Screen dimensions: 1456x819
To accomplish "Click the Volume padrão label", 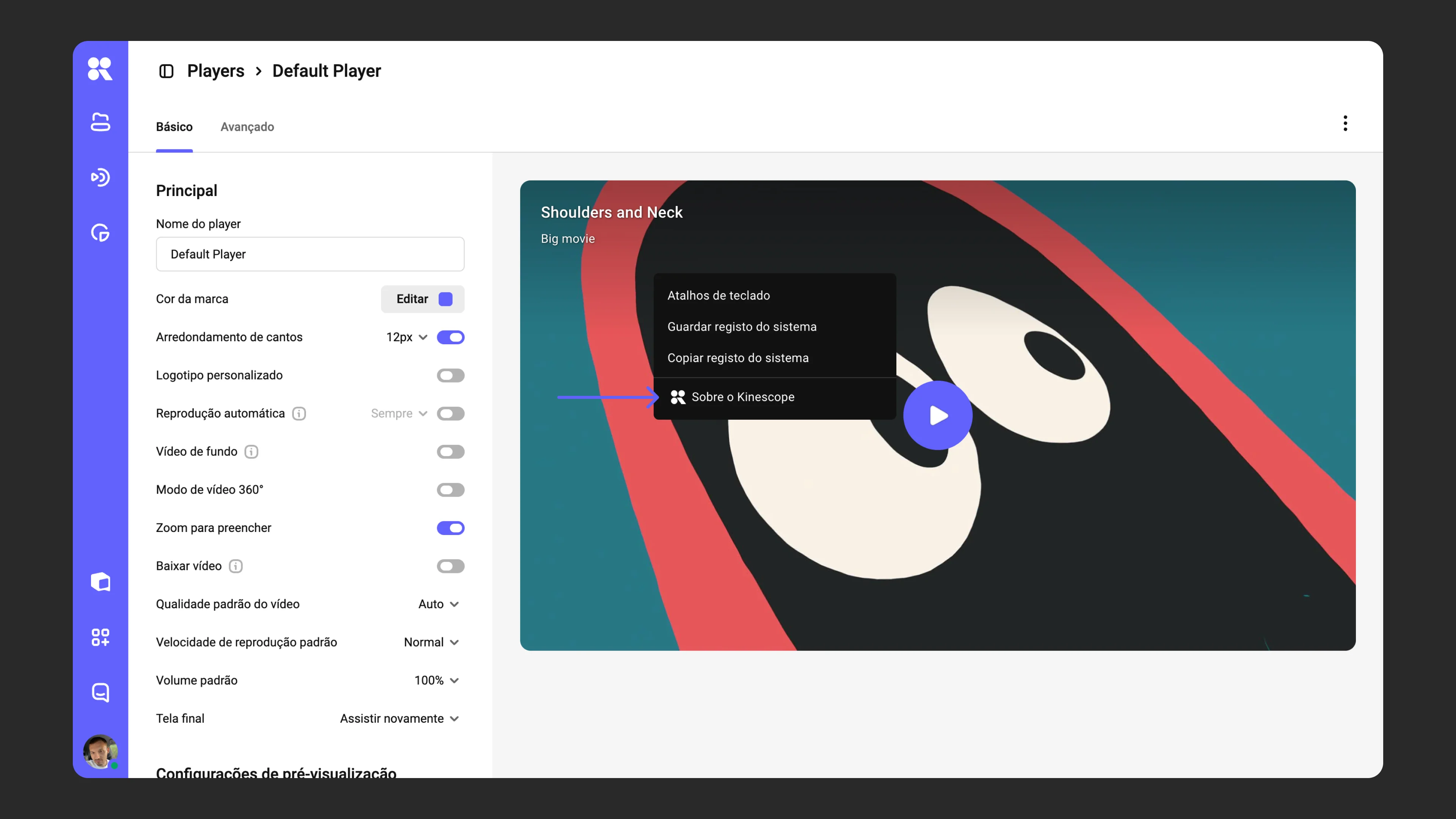I will coord(197,681).
